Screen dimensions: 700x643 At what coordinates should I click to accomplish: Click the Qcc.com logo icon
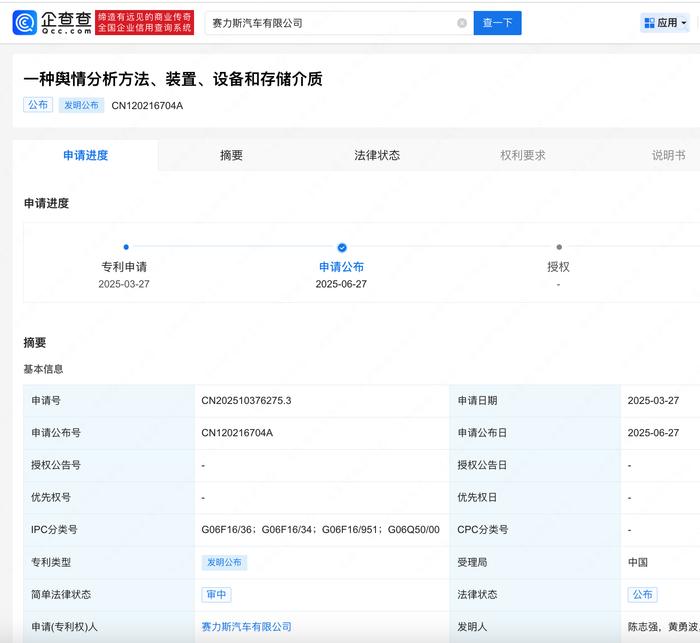25,23
